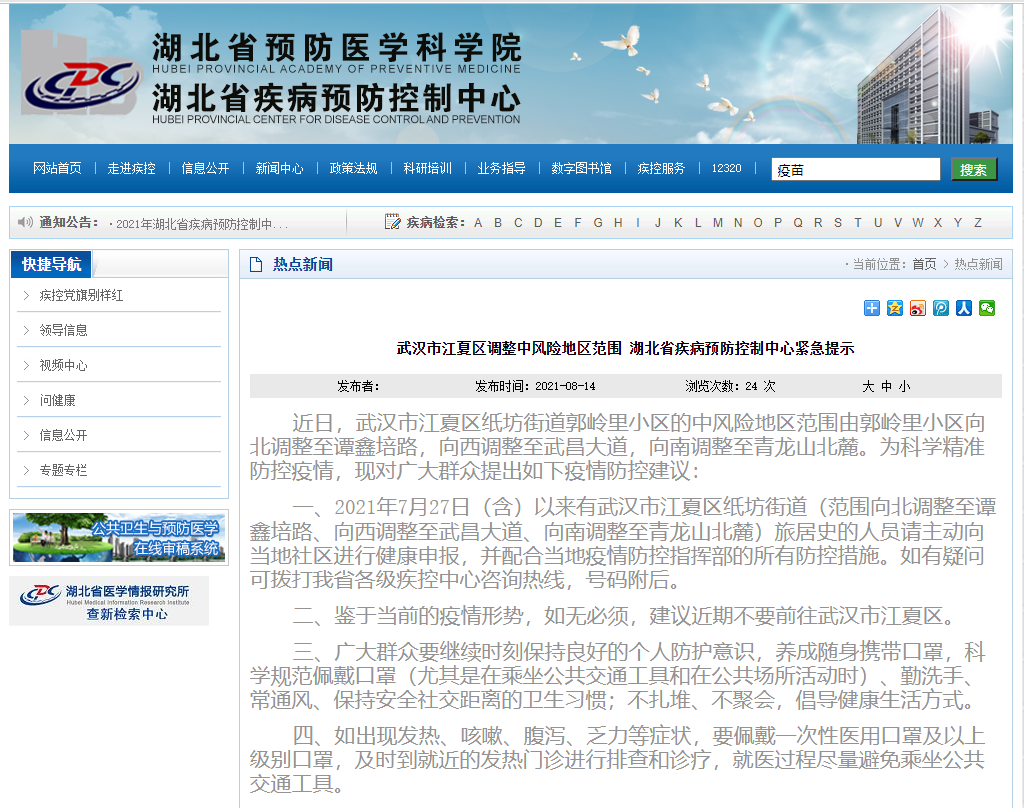Expand the 视频中心 arrow in sidebar
Image resolution: width=1024 pixels, height=808 pixels.
click(26, 365)
